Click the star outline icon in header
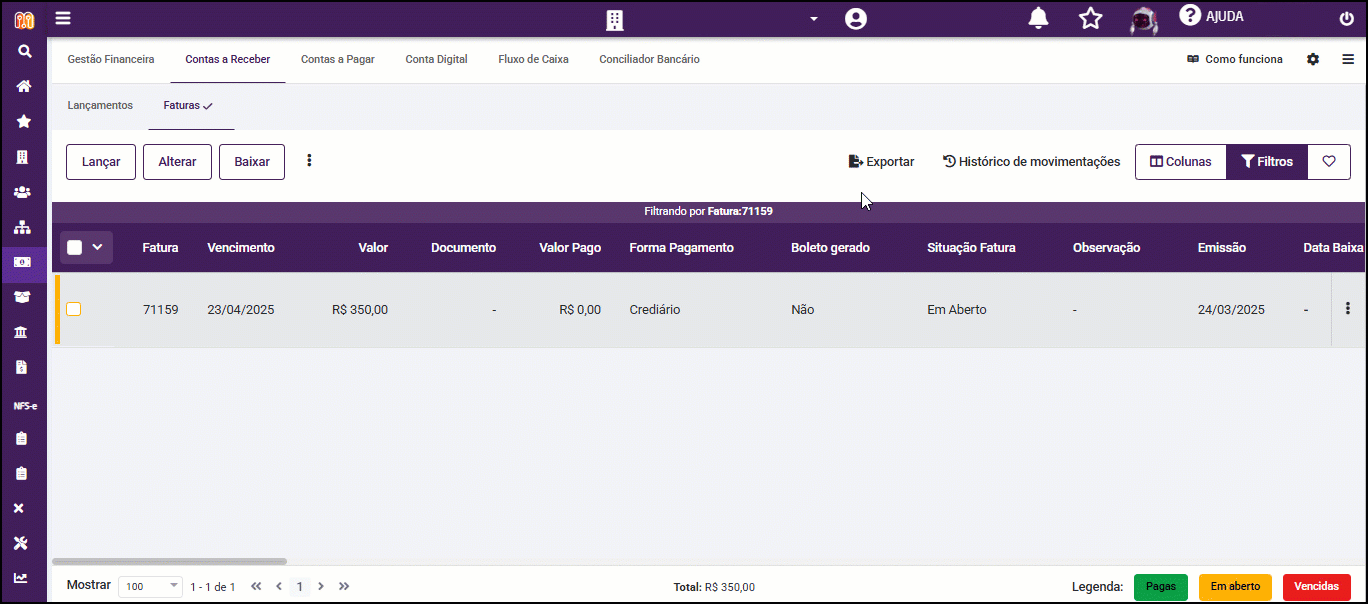This screenshot has width=1368, height=604. pyautogui.click(x=1090, y=18)
